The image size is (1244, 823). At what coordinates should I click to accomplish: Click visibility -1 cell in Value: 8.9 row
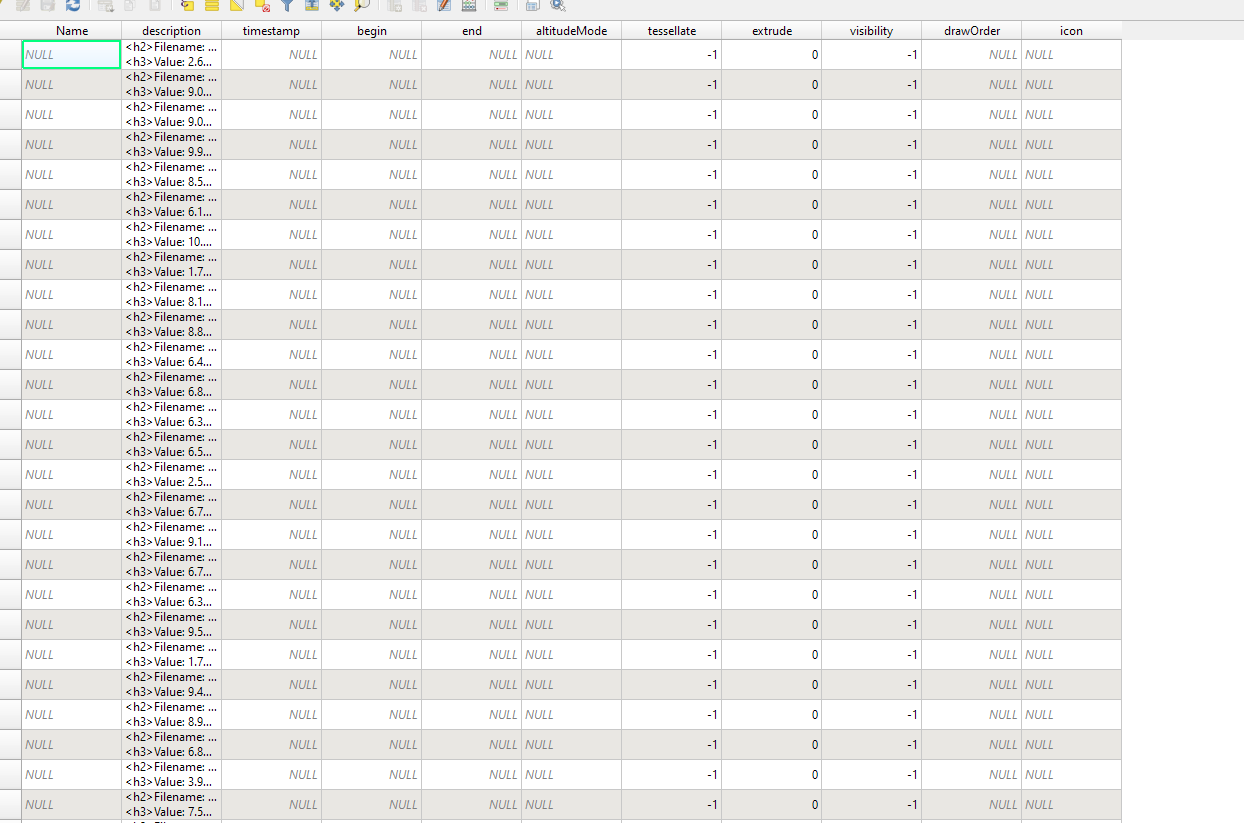(872, 714)
